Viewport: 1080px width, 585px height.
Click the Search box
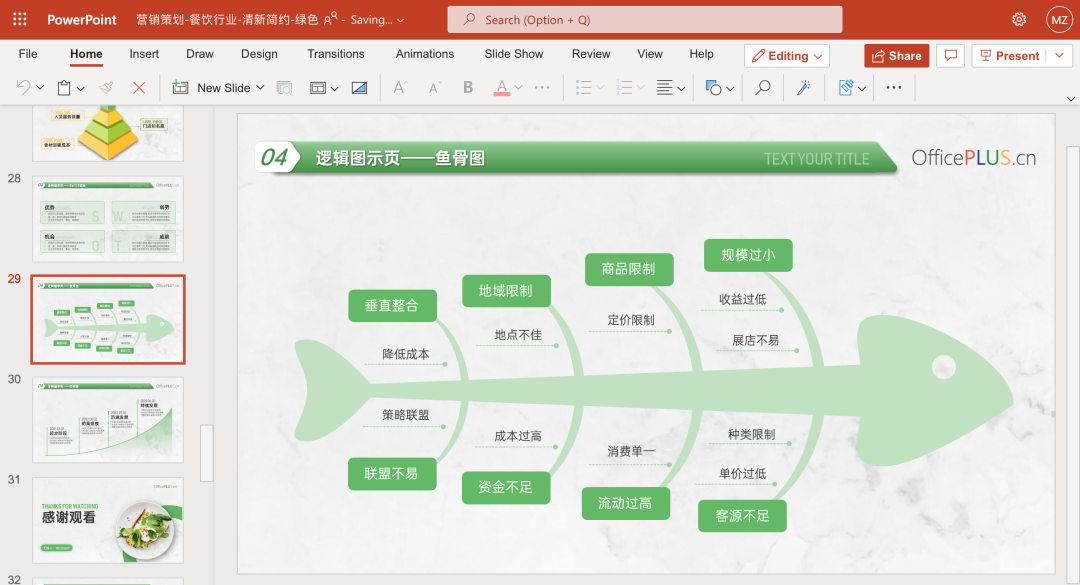(645, 19)
